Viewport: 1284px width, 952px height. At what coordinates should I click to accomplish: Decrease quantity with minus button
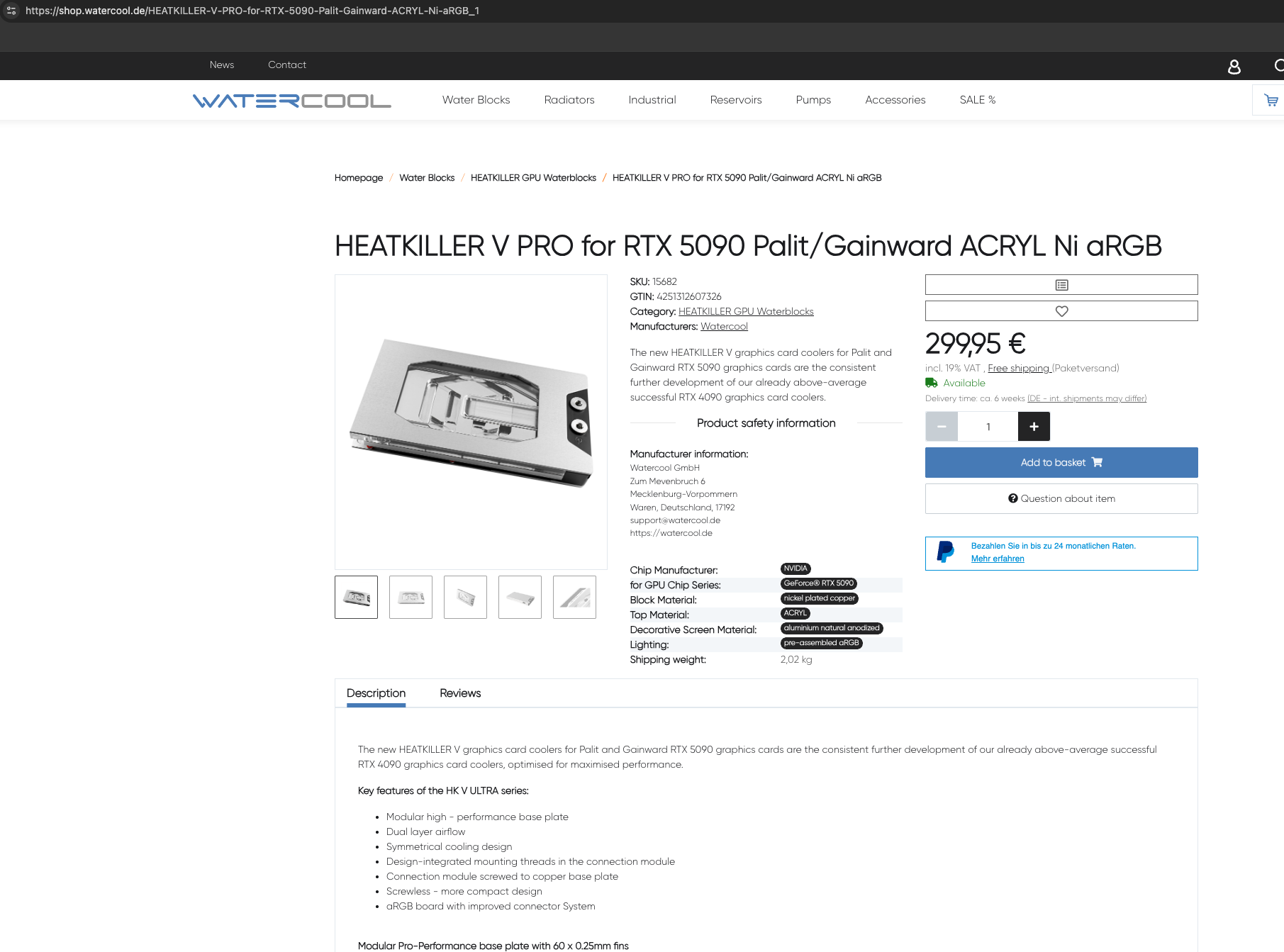[x=942, y=427]
